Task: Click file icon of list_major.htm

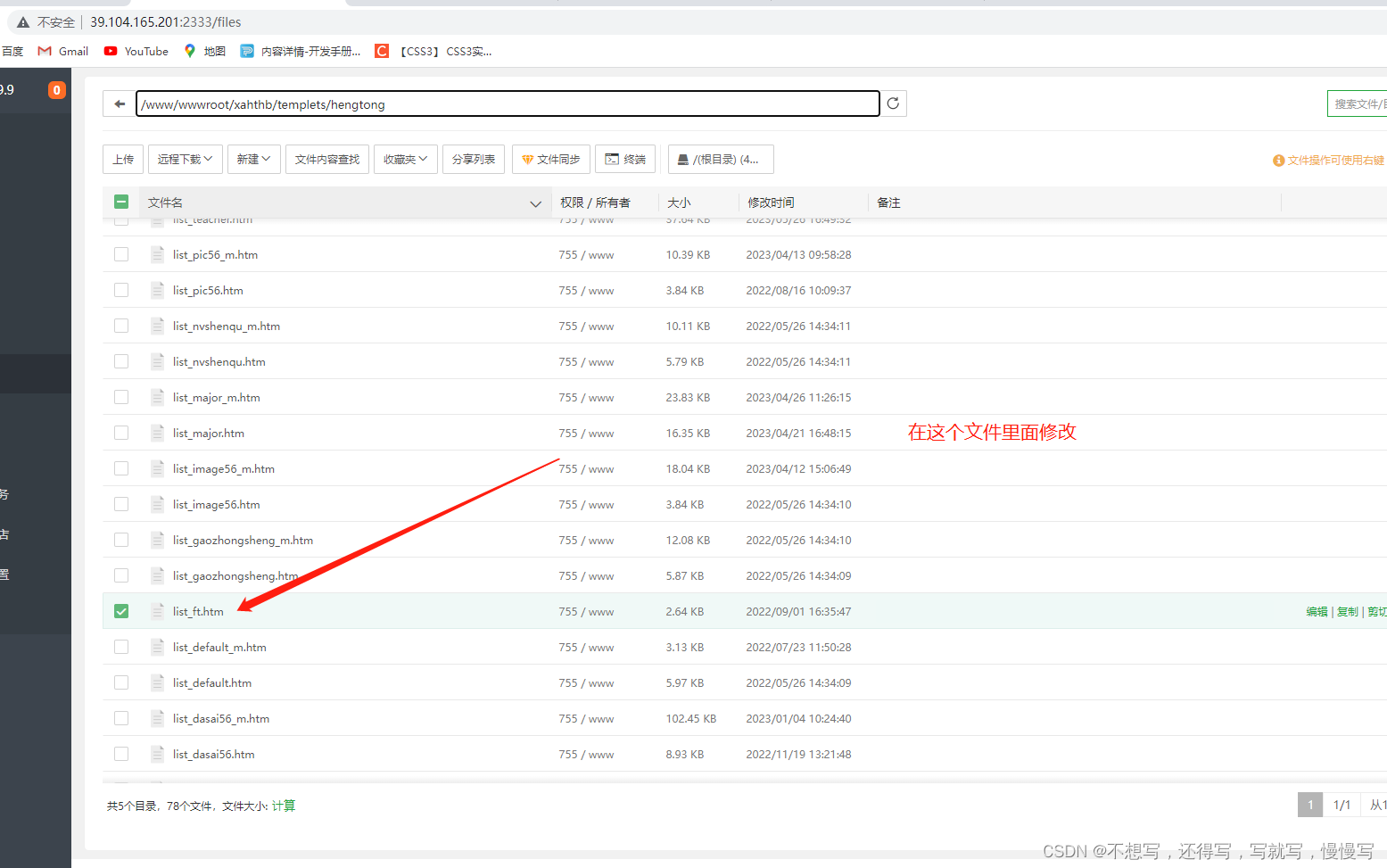Action: click(x=158, y=433)
